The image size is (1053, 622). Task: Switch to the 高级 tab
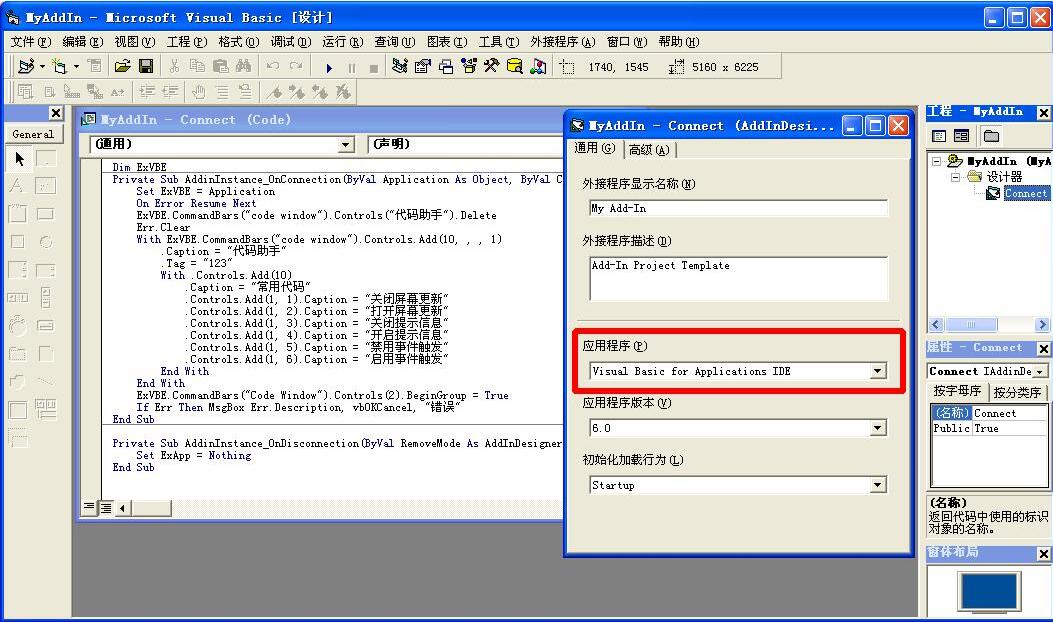(649, 149)
